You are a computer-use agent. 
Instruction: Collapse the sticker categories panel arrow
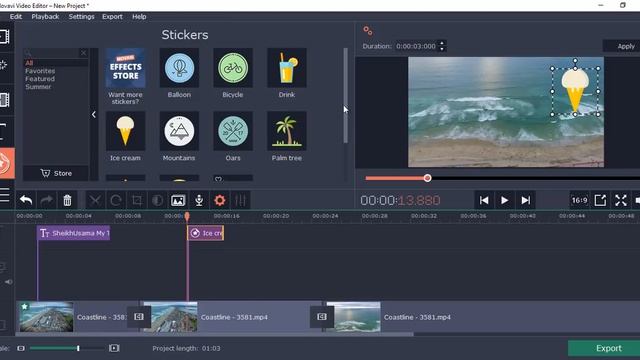pos(94,114)
